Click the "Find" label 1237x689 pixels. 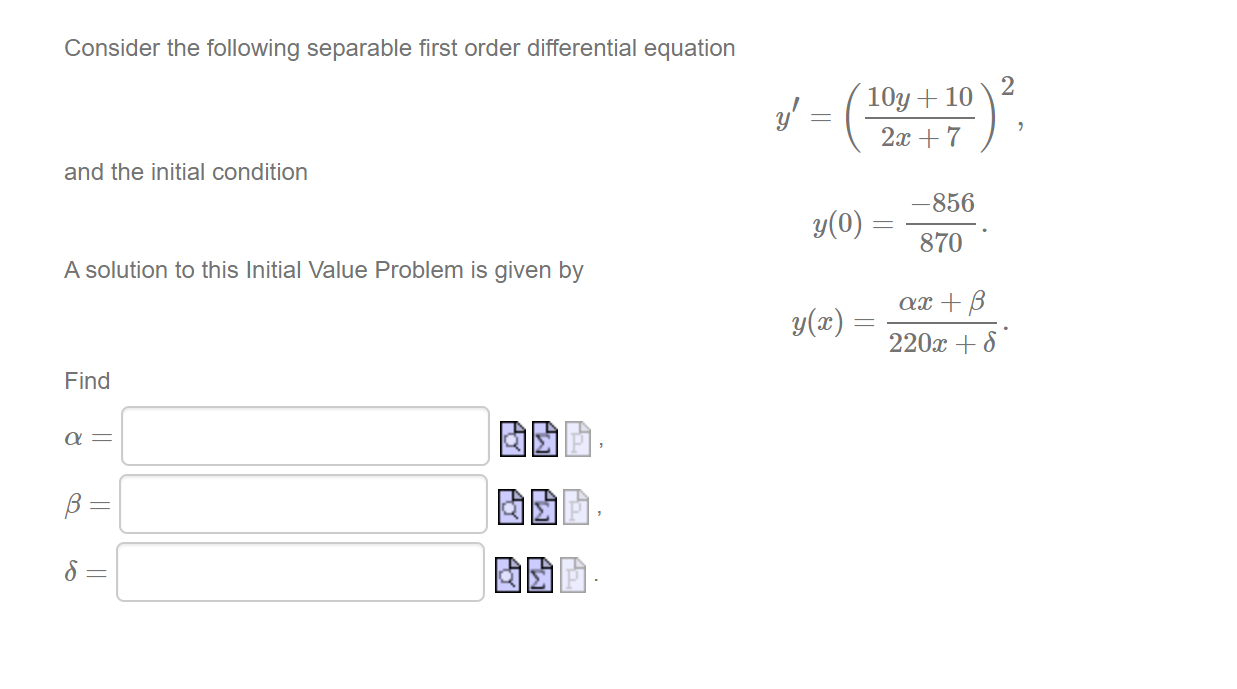pos(87,381)
